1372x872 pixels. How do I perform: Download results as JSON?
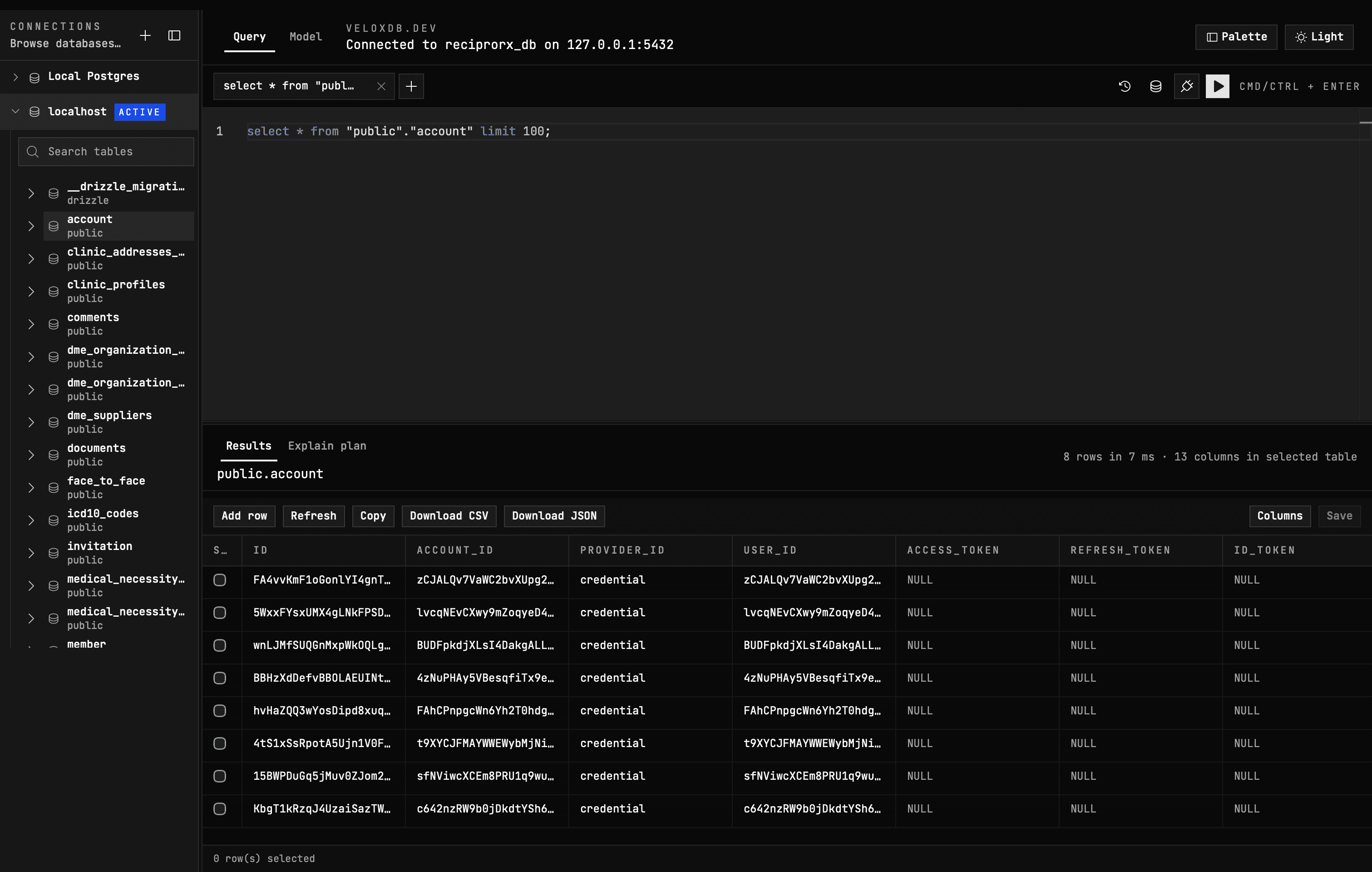553,516
